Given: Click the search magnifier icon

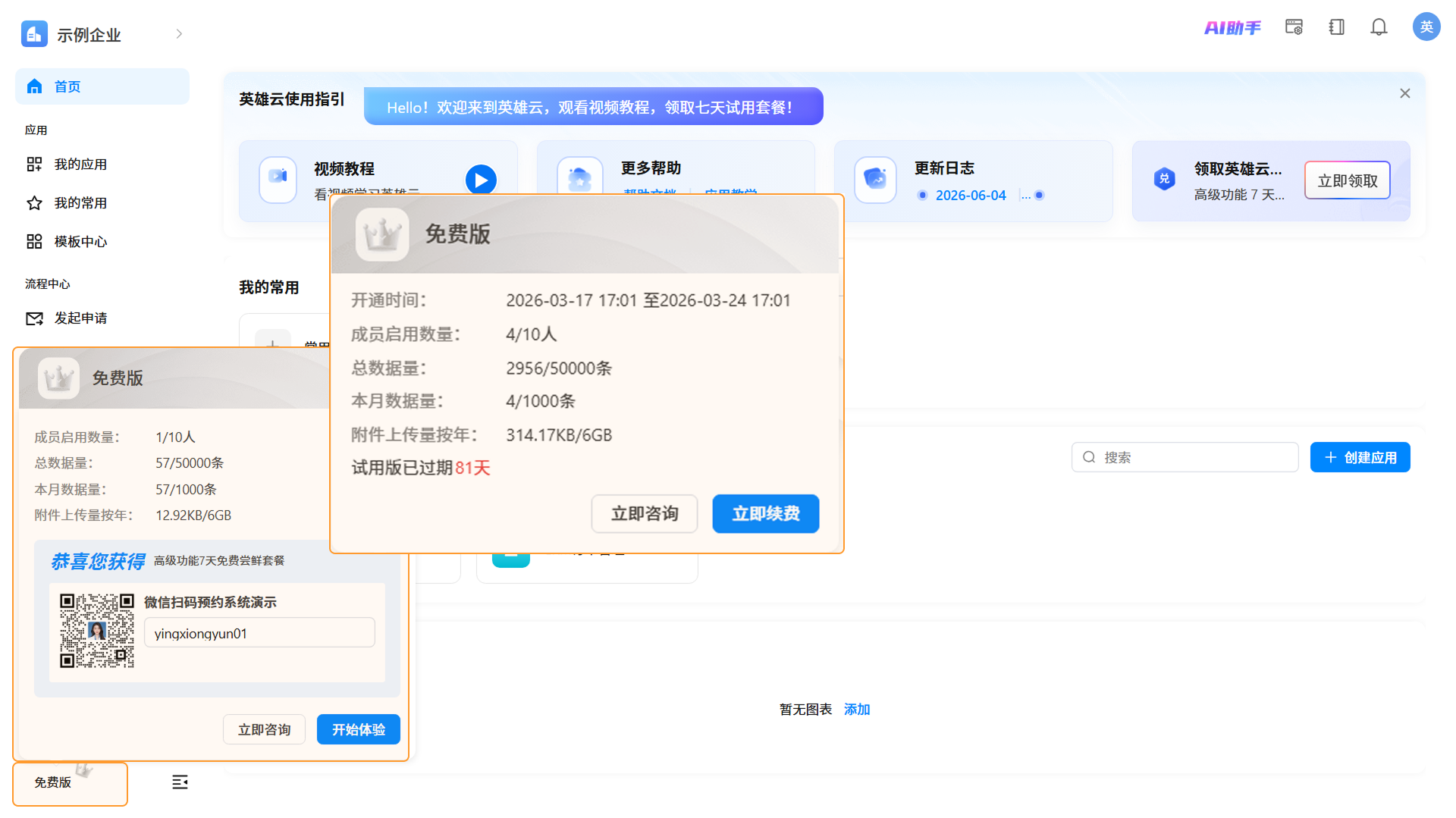Looking at the screenshot, I should click(1089, 457).
